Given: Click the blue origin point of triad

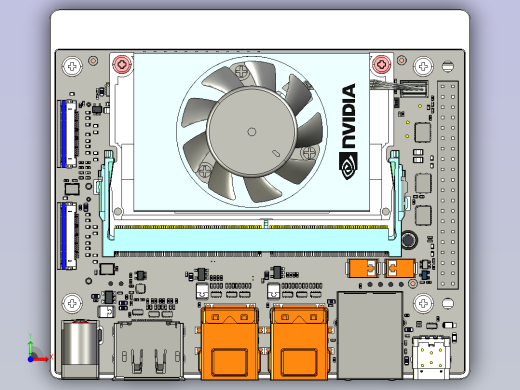Looking at the screenshot, I should (x=30, y=359).
